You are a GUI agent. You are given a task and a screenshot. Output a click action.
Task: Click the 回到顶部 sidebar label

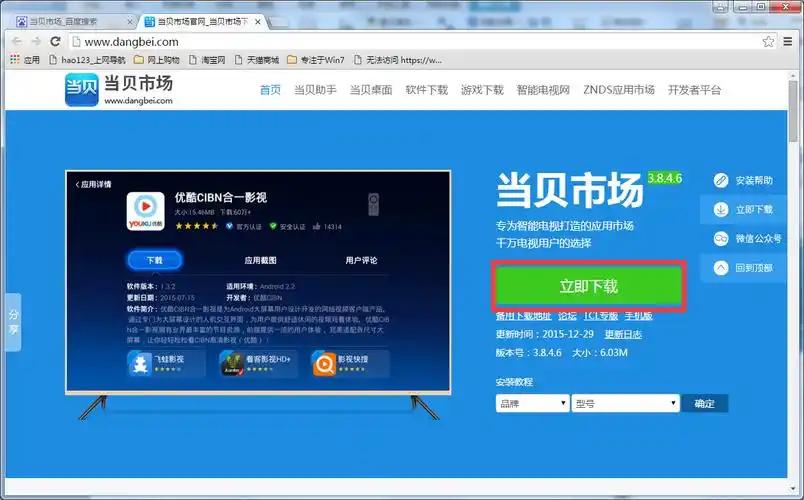pos(754,268)
